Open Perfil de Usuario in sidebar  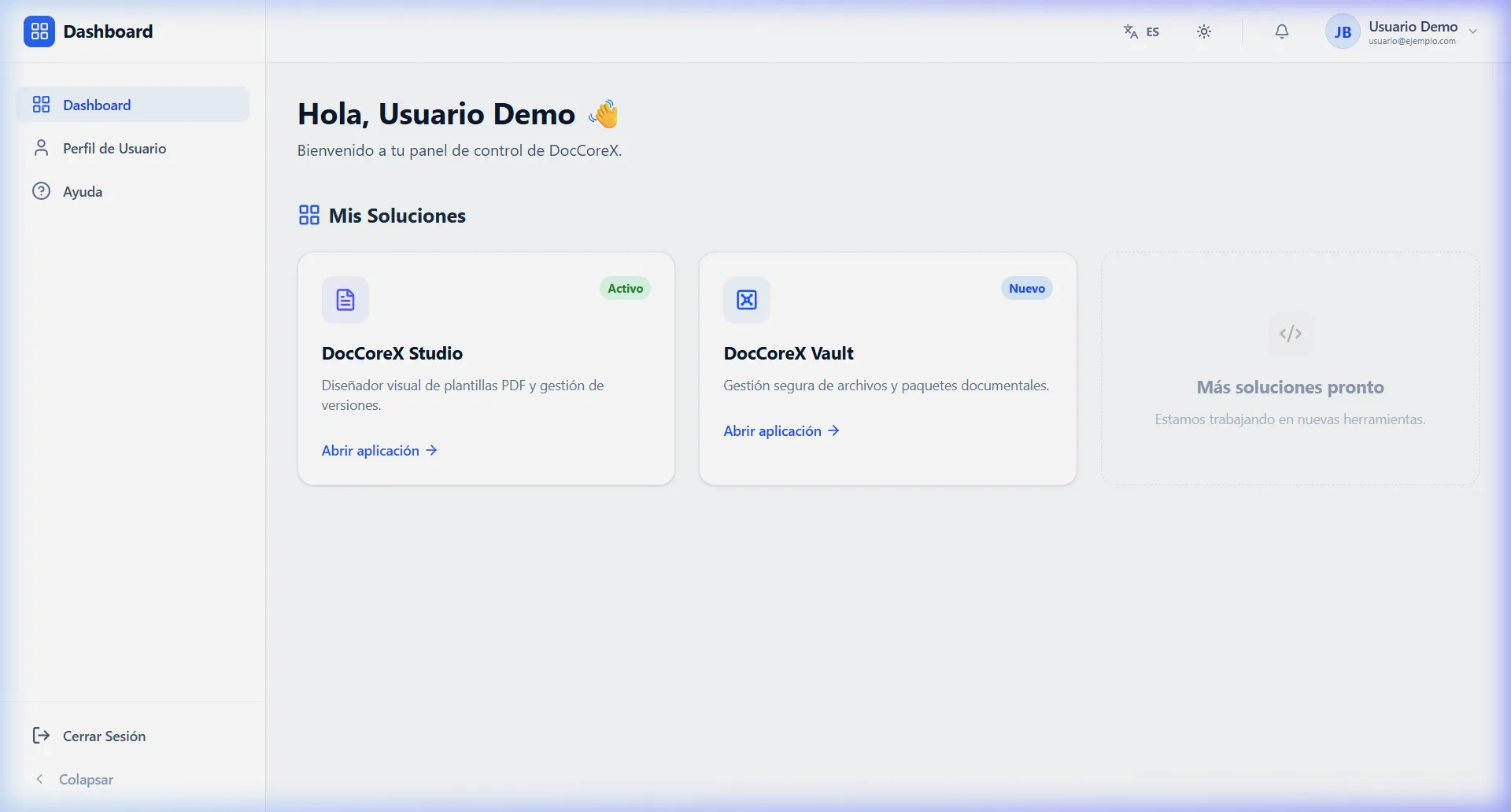tap(132, 148)
